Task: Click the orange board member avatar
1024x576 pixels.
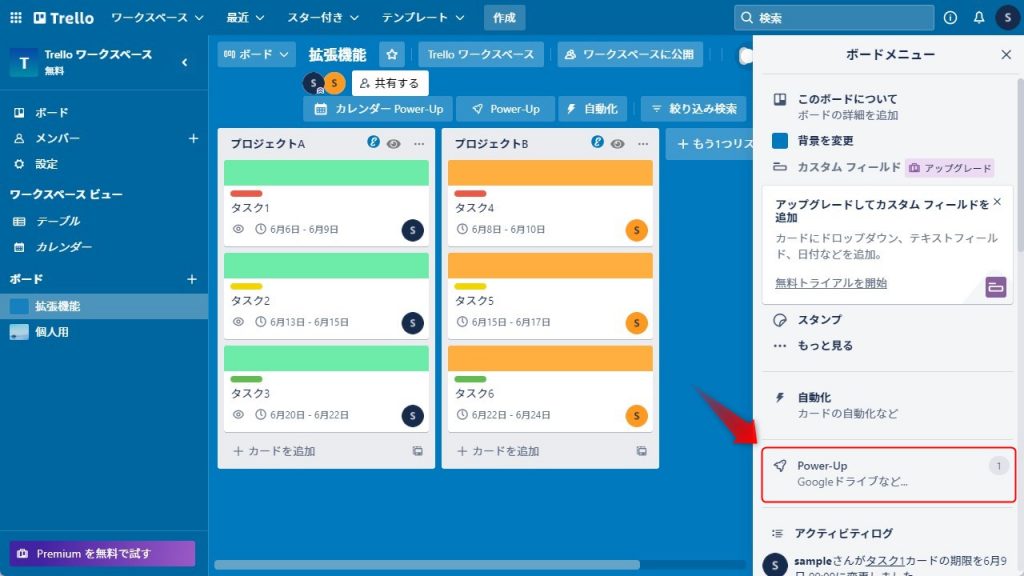Action: pos(334,83)
